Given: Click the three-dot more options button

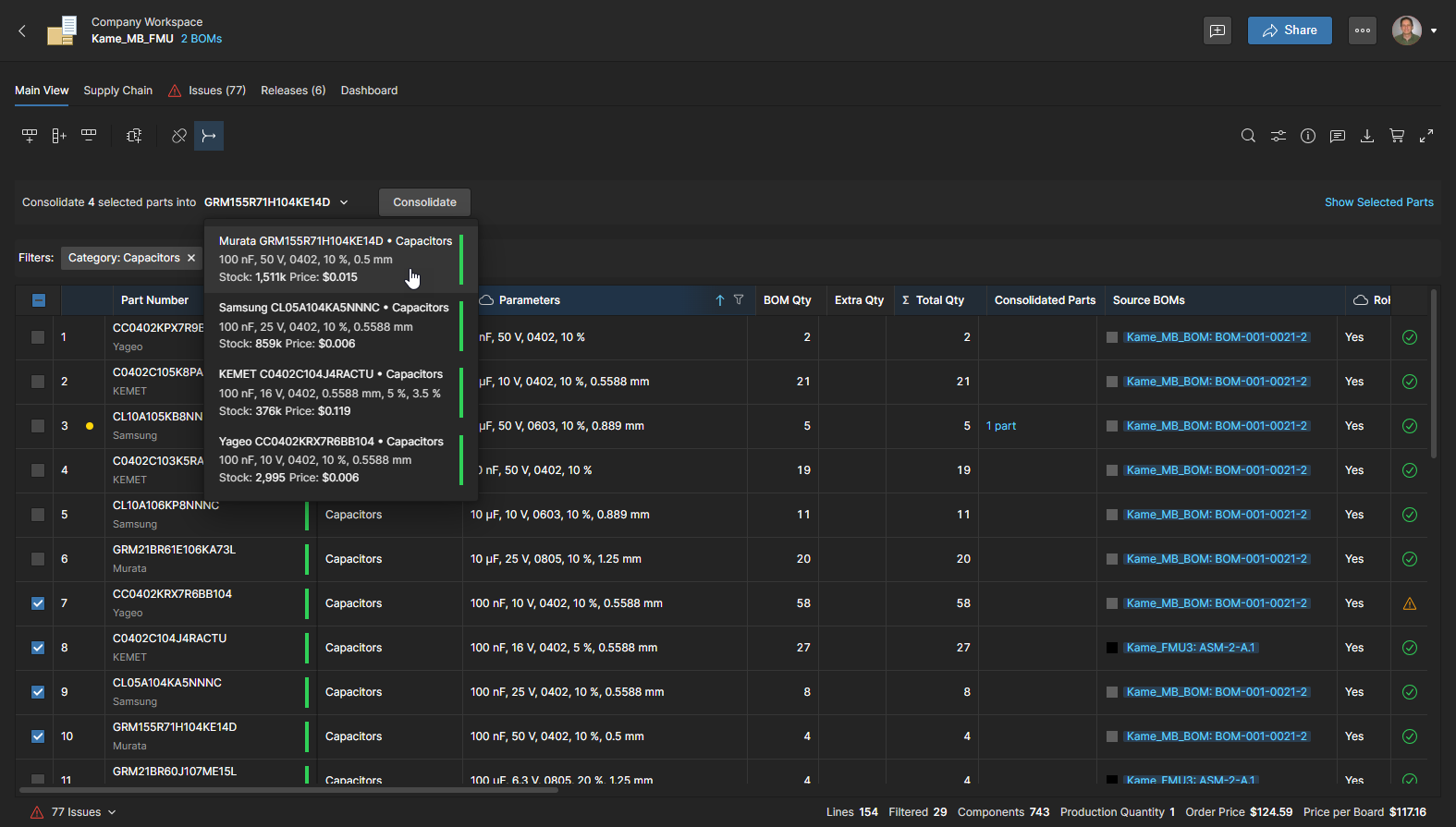Looking at the screenshot, I should point(1363,30).
